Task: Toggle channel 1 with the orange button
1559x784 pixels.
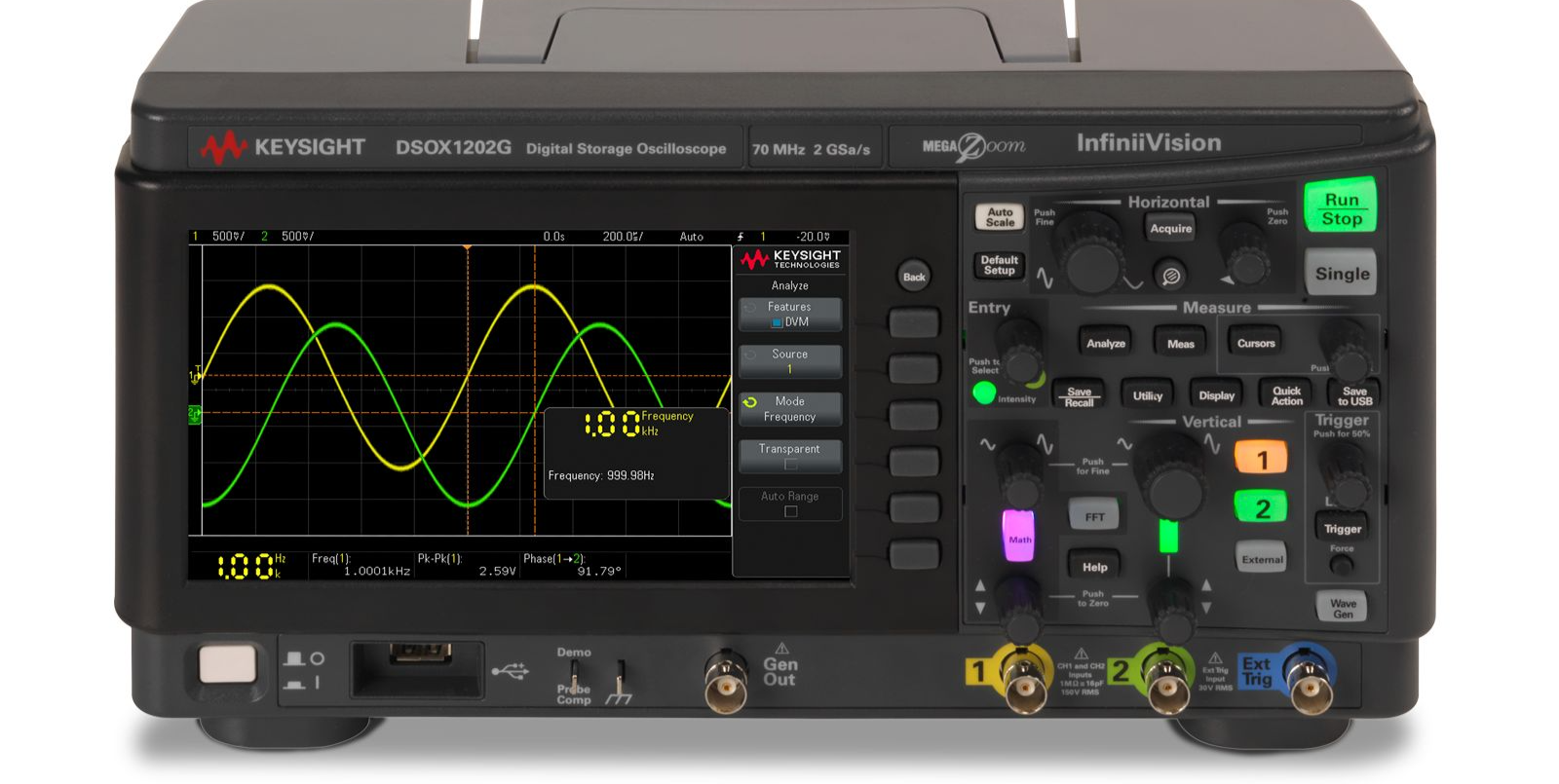Action: [x=1261, y=459]
